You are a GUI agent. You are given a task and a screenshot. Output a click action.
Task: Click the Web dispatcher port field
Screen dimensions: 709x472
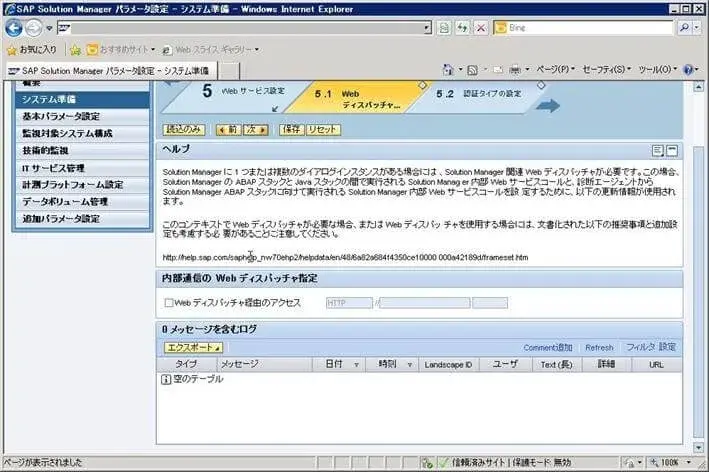[x=490, y=303]
